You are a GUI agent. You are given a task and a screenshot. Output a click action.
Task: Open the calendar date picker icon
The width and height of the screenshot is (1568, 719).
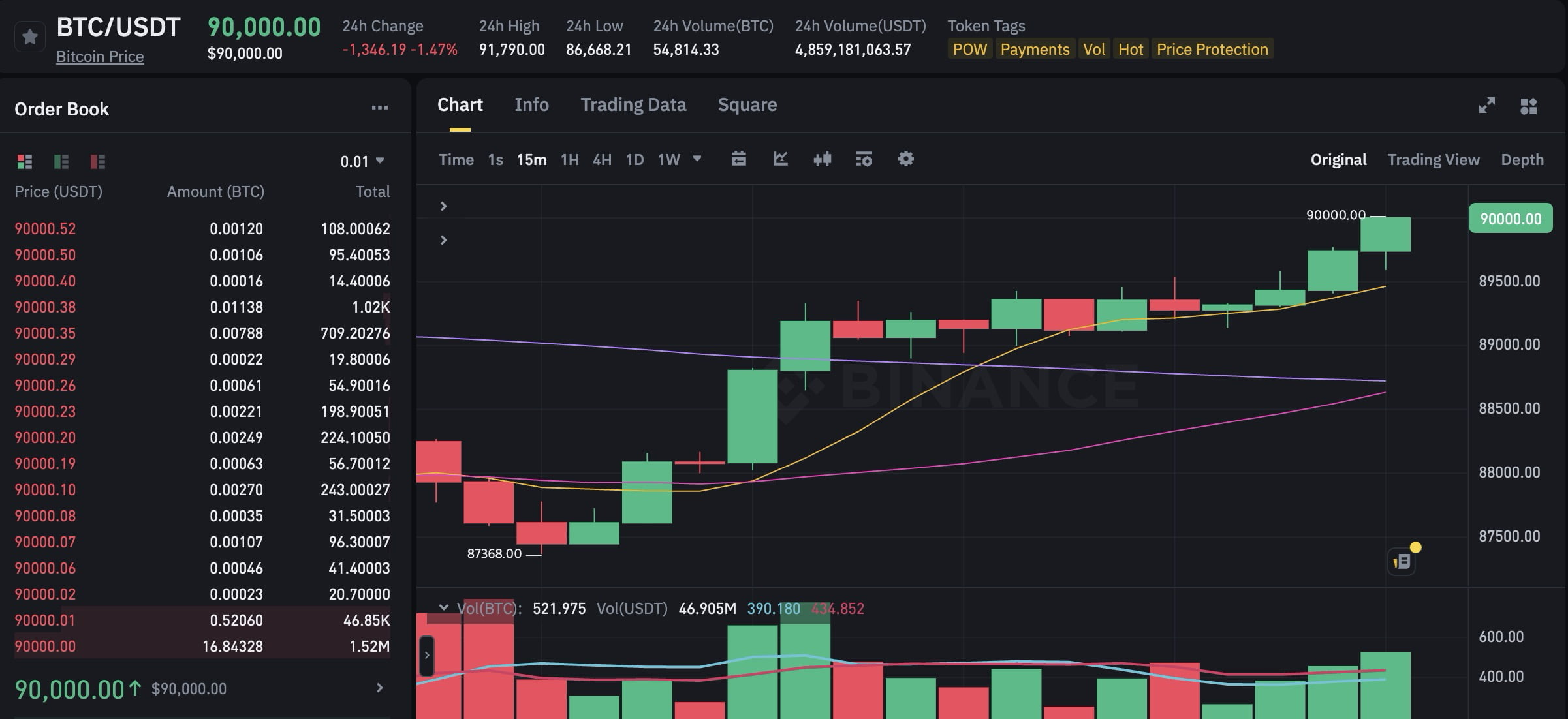[739, 159]
